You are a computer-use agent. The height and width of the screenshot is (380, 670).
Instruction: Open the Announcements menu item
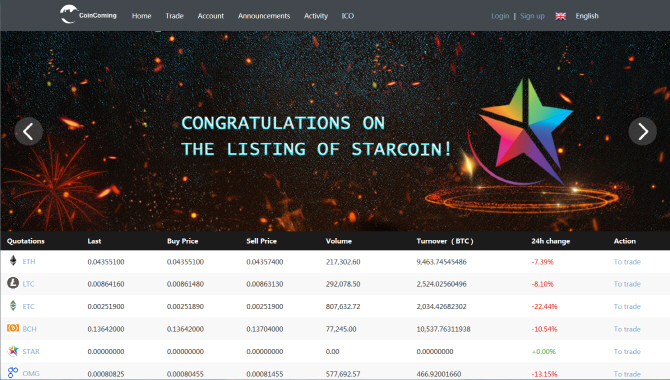tap(264, 16)
